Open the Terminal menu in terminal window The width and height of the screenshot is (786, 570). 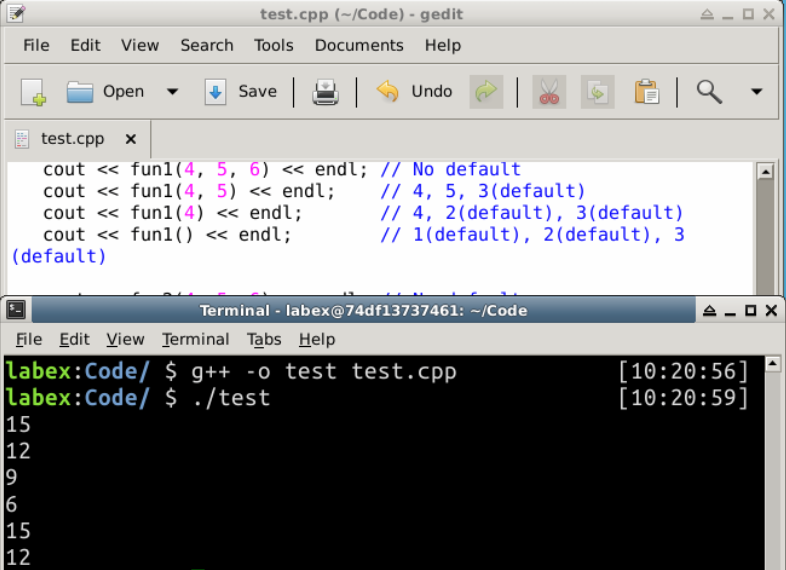195,339
